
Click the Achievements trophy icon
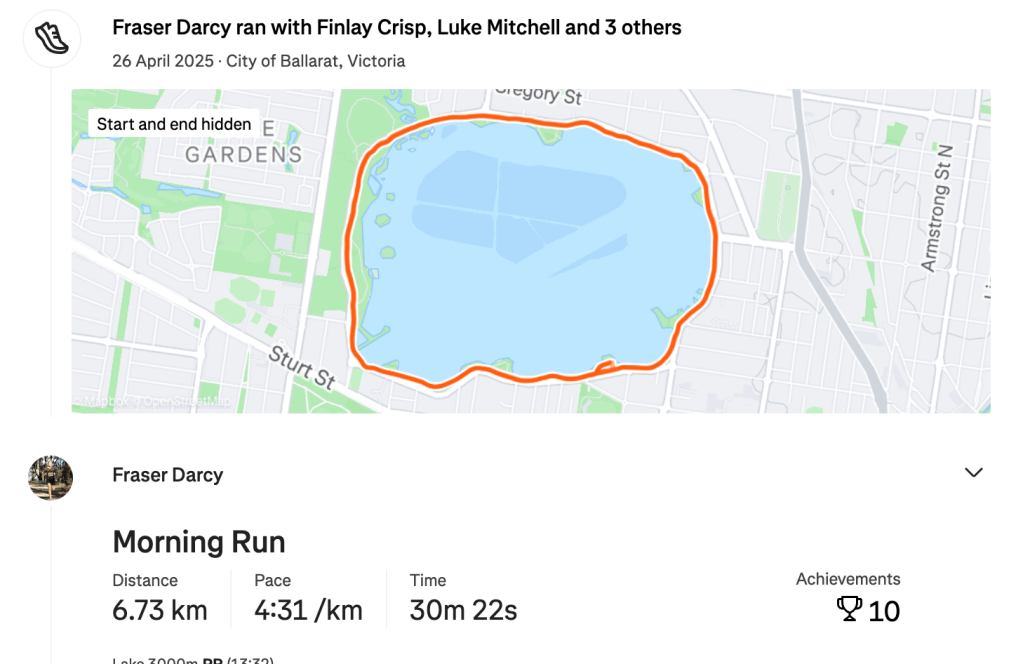point(849,609)
